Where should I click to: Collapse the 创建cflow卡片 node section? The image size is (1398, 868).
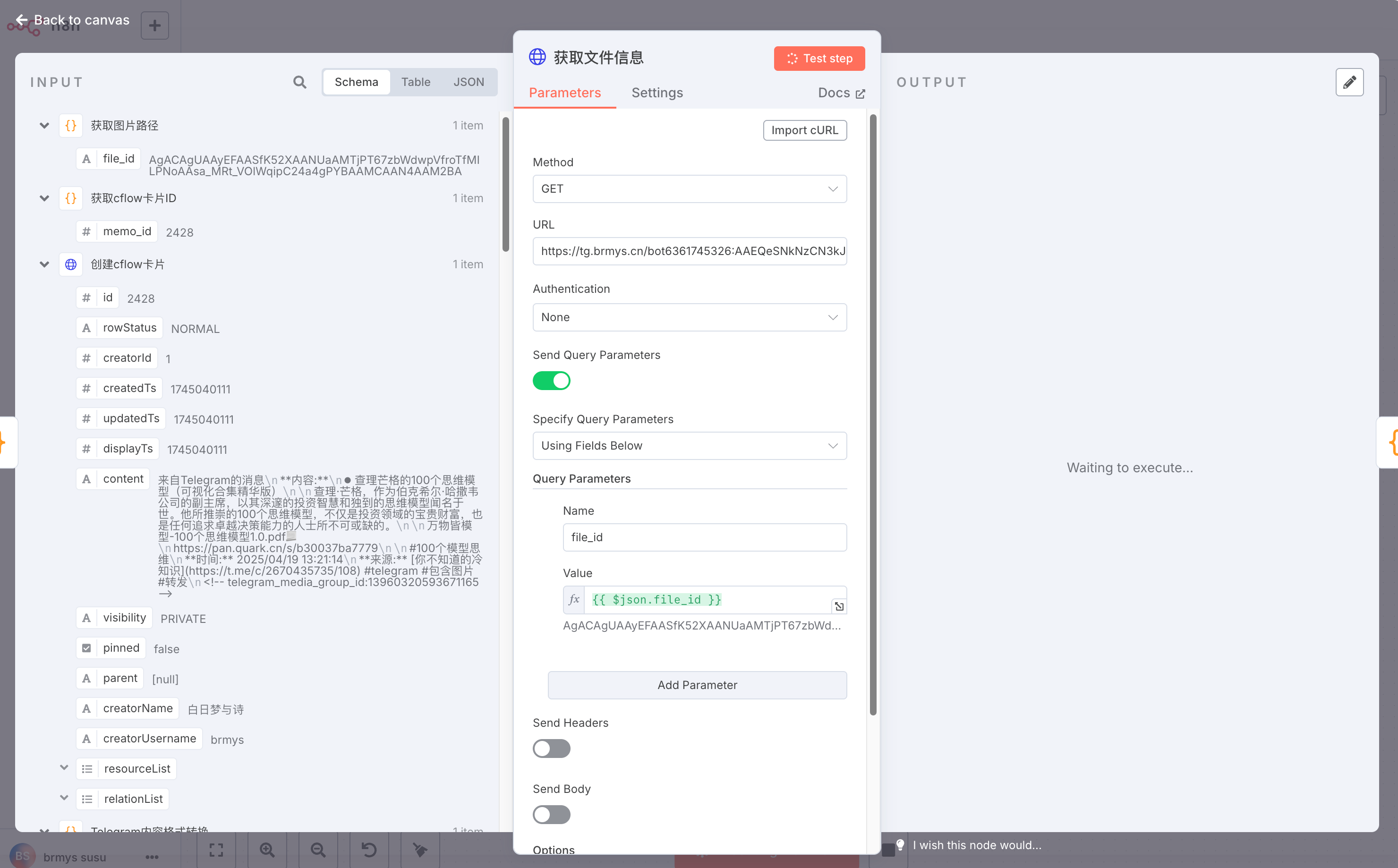[44, 264]
